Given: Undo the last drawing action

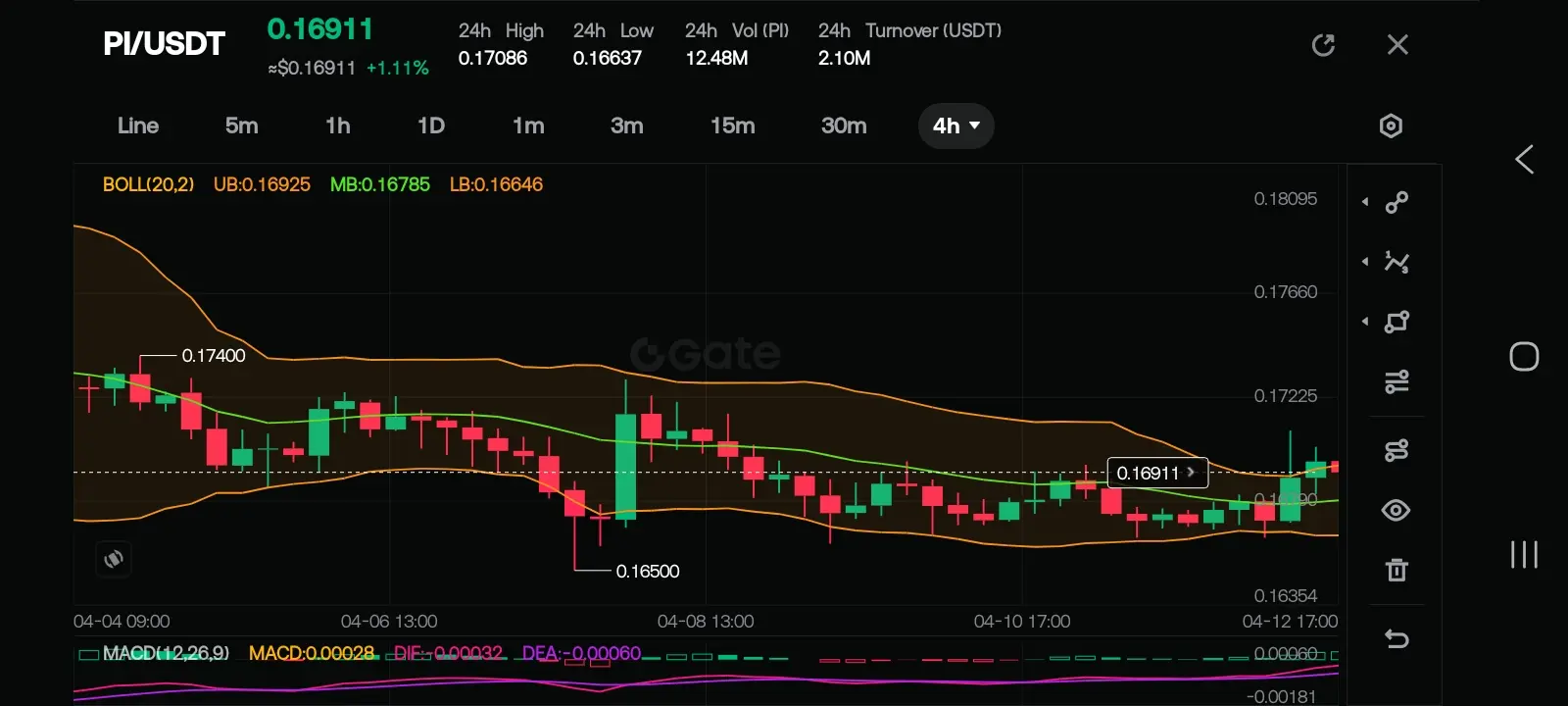Looking at the screenshot, I should (1396, 639).
